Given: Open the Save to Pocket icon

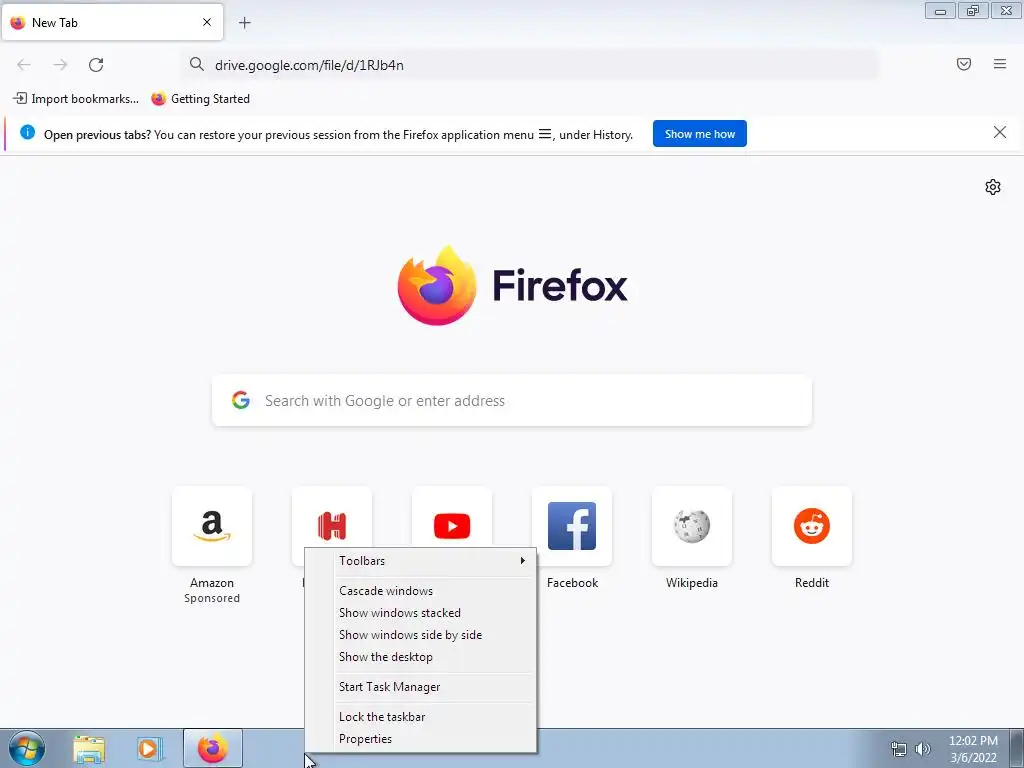Looking at the screenshot, I should click(963, 64).
